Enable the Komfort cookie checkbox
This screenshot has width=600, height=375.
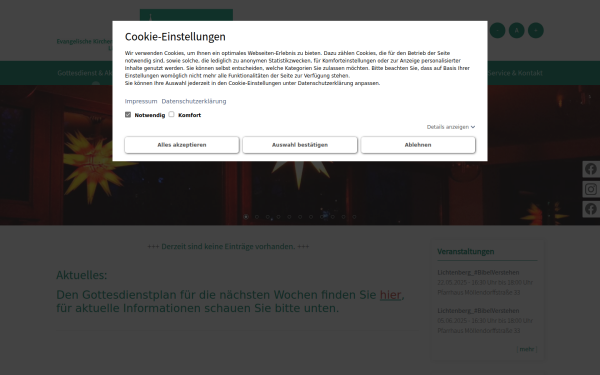pos(171,114)
